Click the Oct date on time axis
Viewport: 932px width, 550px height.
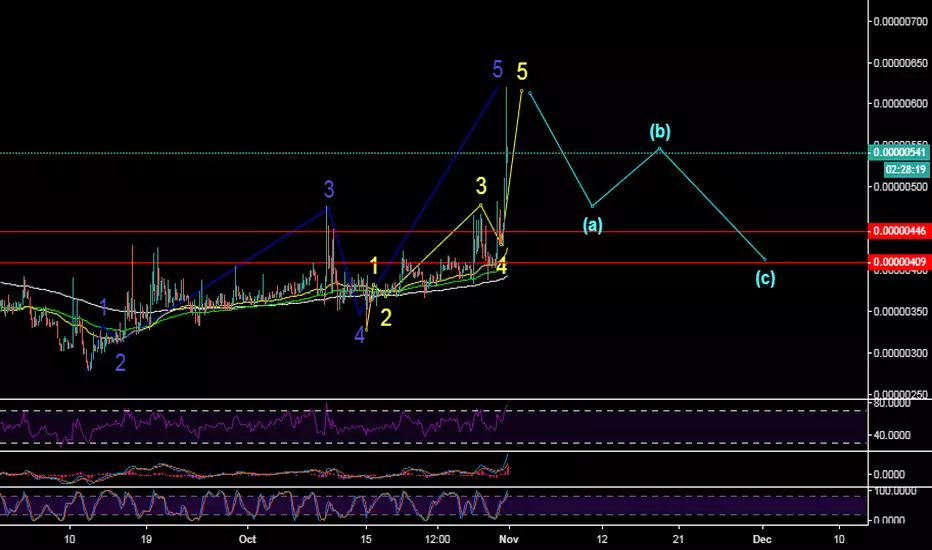tap(247, 539)
